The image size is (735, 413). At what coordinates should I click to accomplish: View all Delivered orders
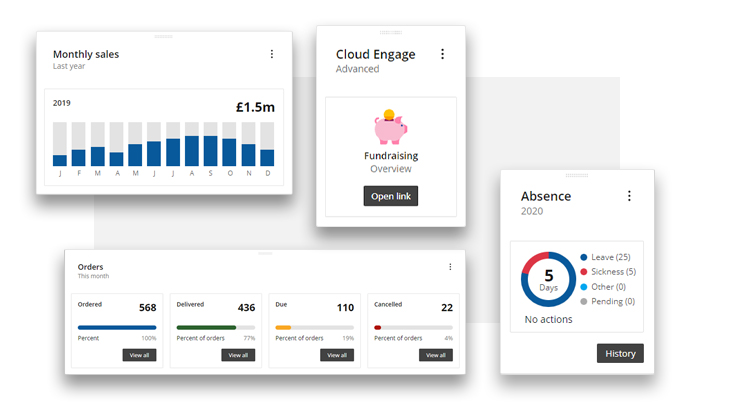(x=238, y=355)
